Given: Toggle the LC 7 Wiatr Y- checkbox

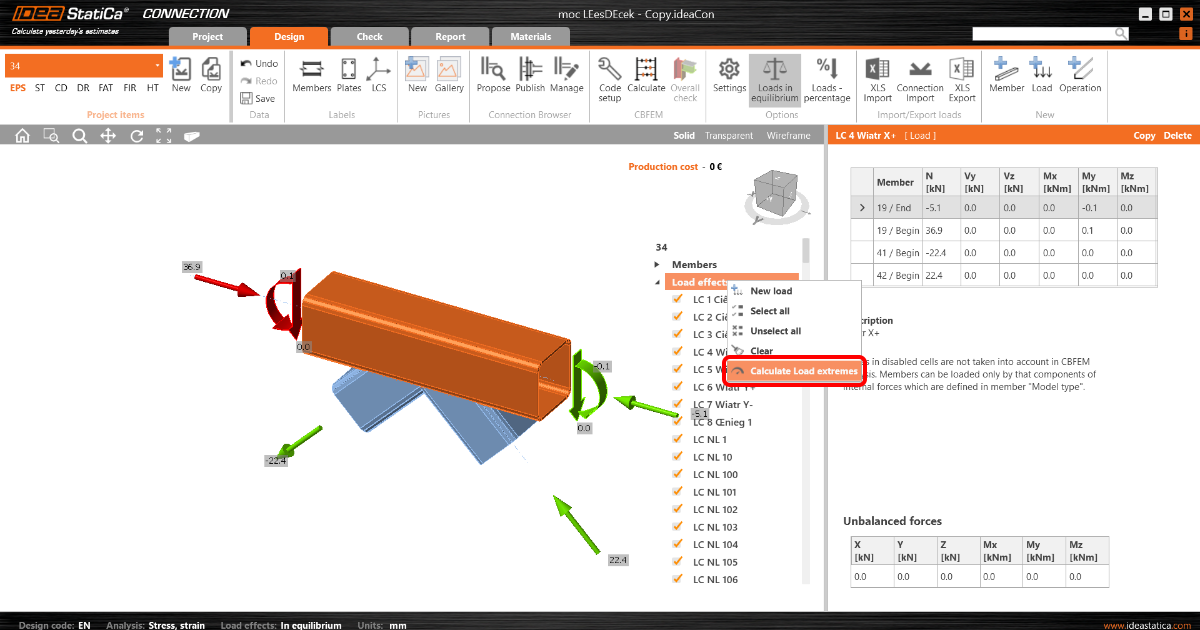Looking at the screenshot, I should [x=678, y=405].
